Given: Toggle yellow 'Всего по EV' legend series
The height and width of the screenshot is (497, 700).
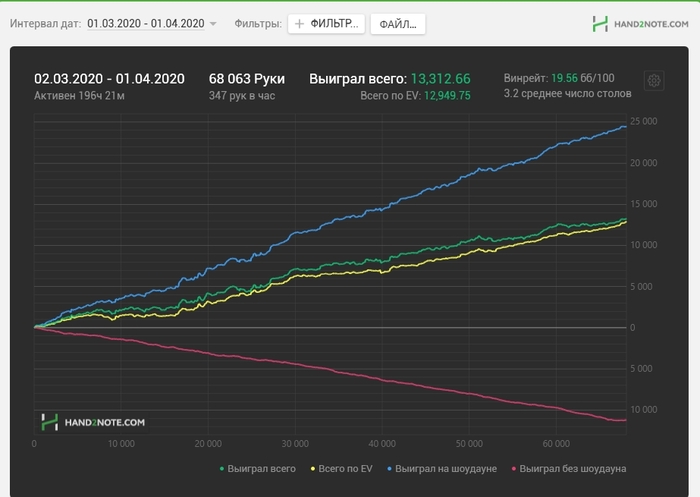Looking at the screenshot, I should click(342, 469).
